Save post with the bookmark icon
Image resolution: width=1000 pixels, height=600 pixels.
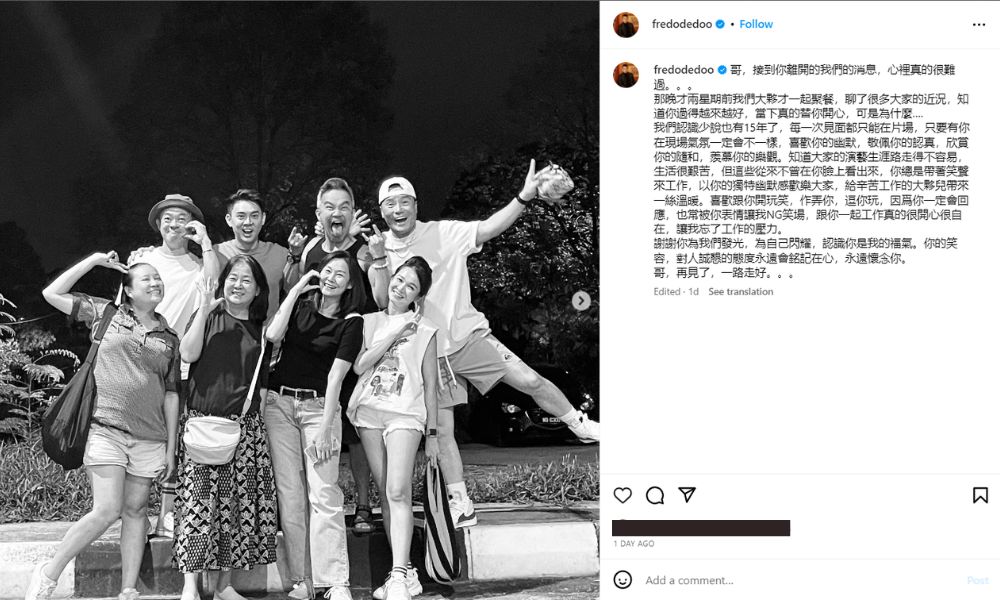pos(980,495)
